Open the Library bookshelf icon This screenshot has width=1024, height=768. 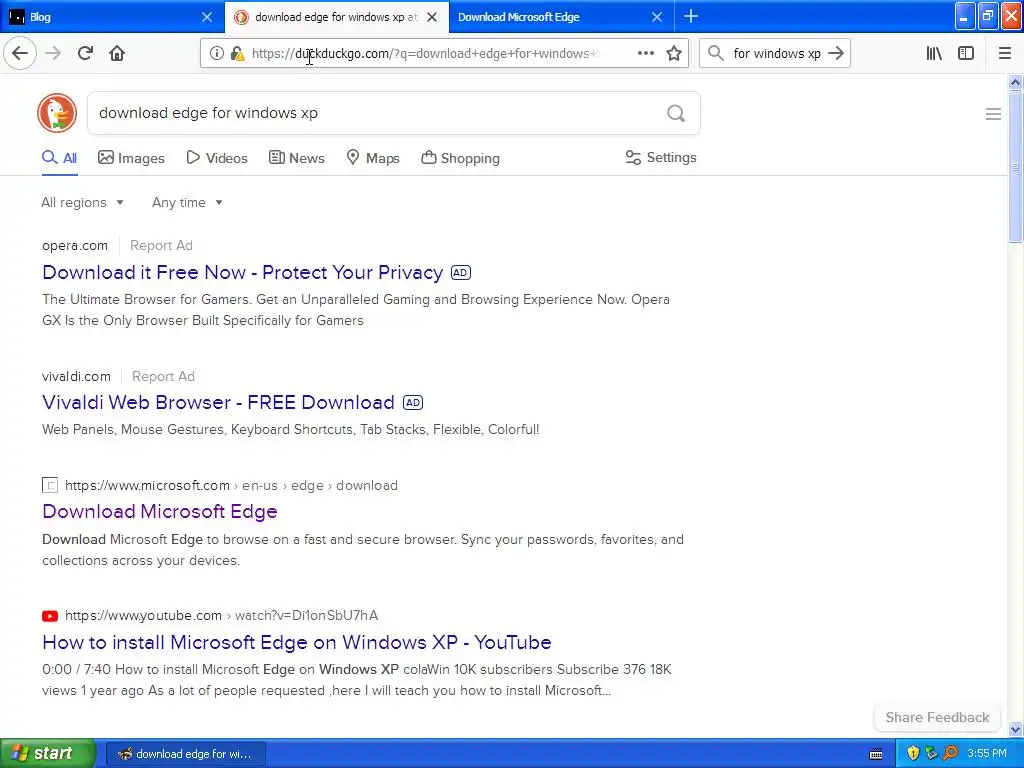934,54
